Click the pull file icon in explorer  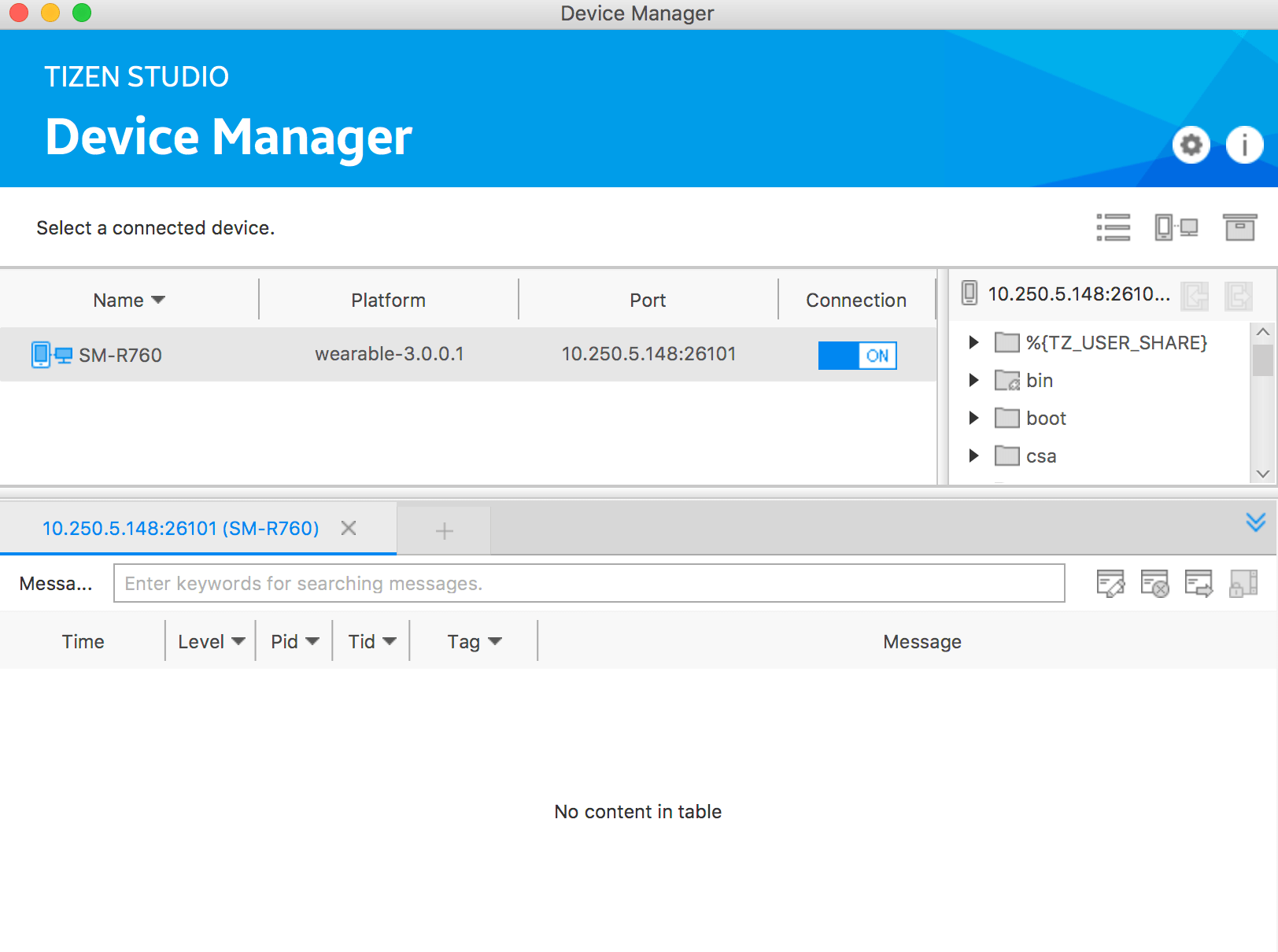tap(1239, 296)
